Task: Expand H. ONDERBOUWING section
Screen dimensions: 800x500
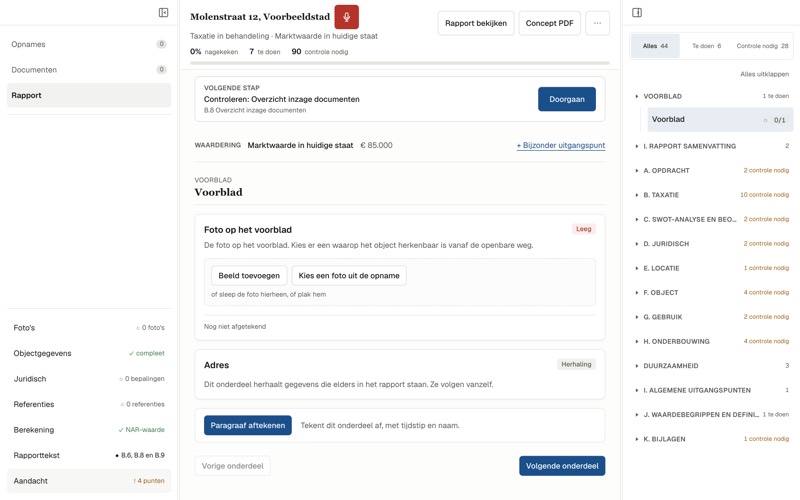Action: [x=712, y=342]
